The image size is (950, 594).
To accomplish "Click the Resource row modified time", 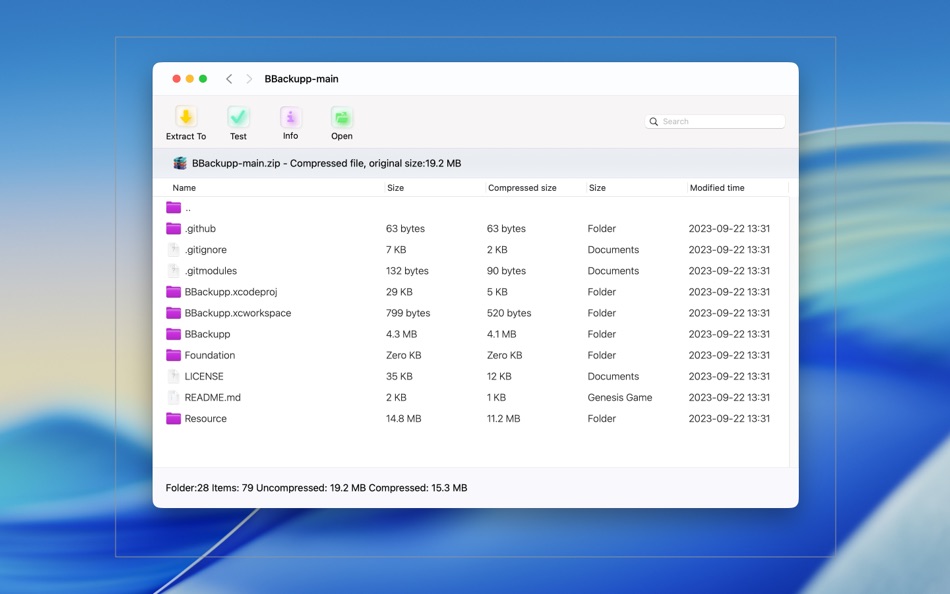I will pos(729,418).
